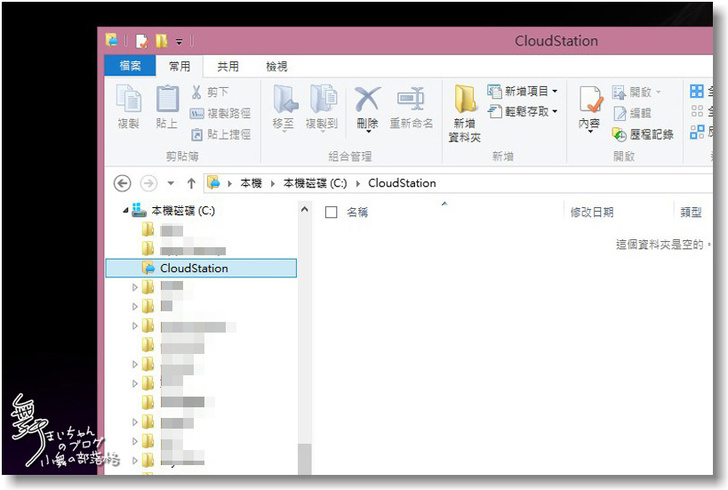728x490 pixels.
Task: Click the 複製 (Copy) icon in ribbon
Action: (x=128, y=100)
